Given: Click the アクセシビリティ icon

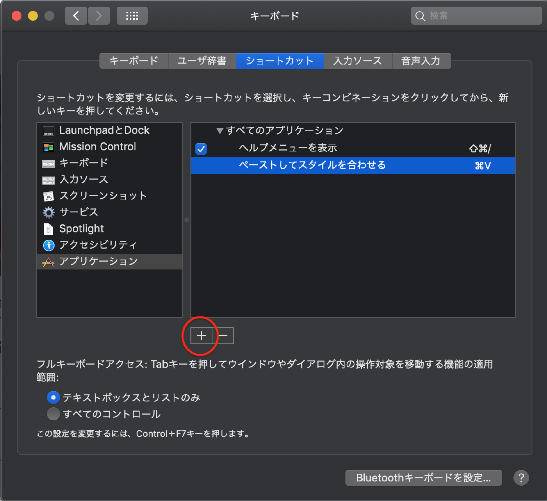Looking at the screenshot, I should (x=48, y=245).
